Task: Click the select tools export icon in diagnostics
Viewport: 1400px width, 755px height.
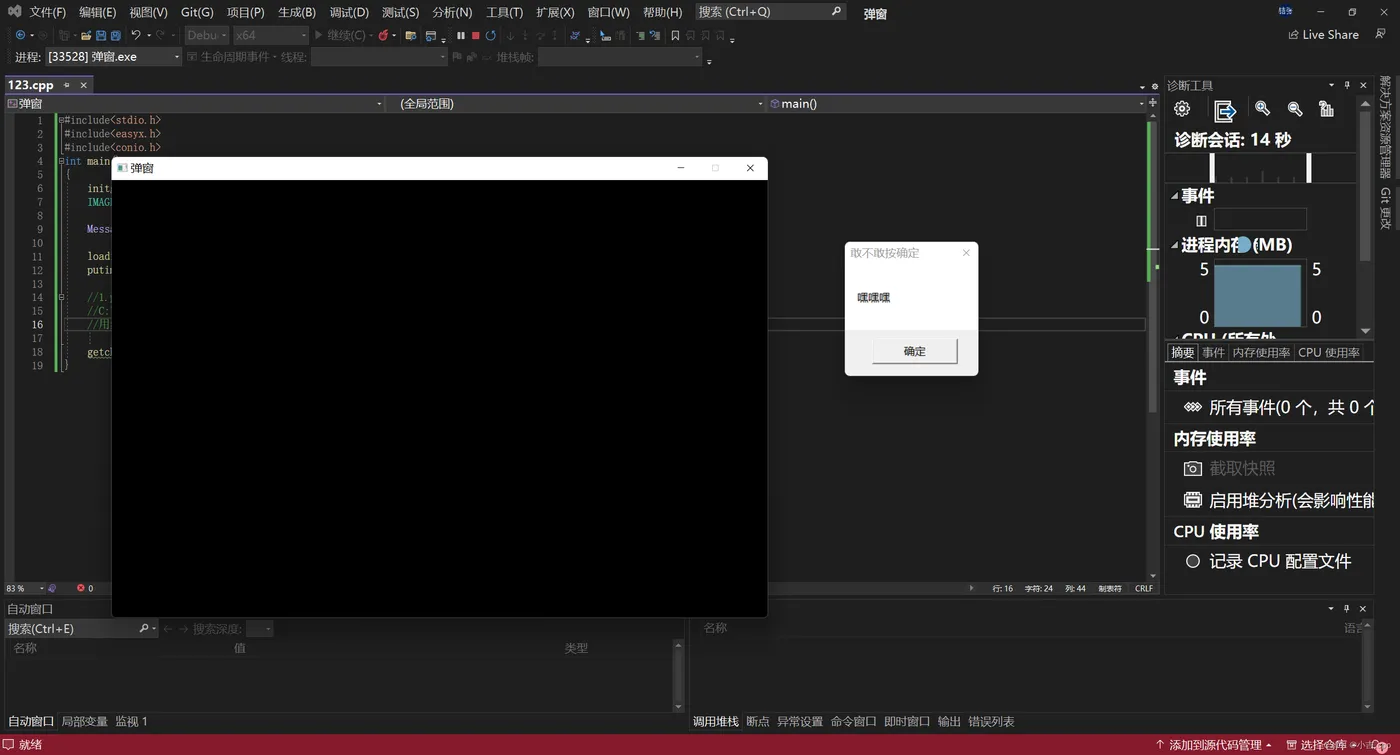Action: pos(1225,110)
